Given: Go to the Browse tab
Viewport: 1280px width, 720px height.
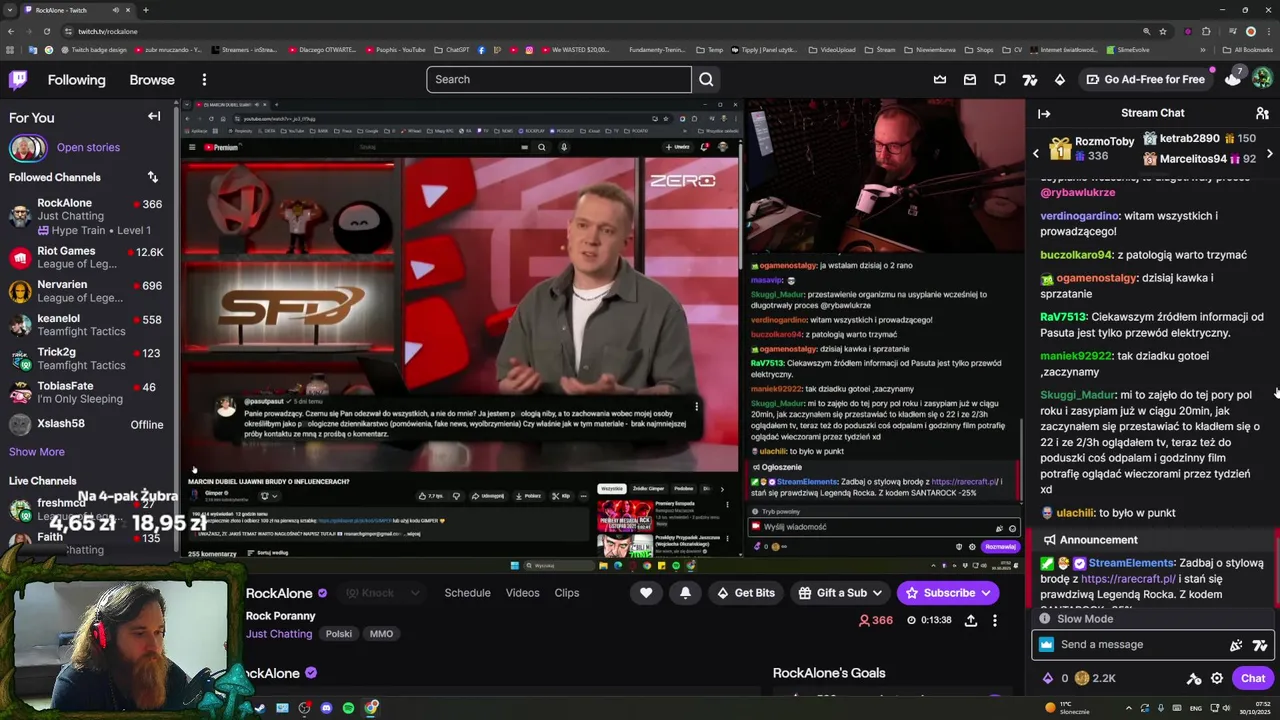Looking at the screenshot, I should (x=152, y=80).
